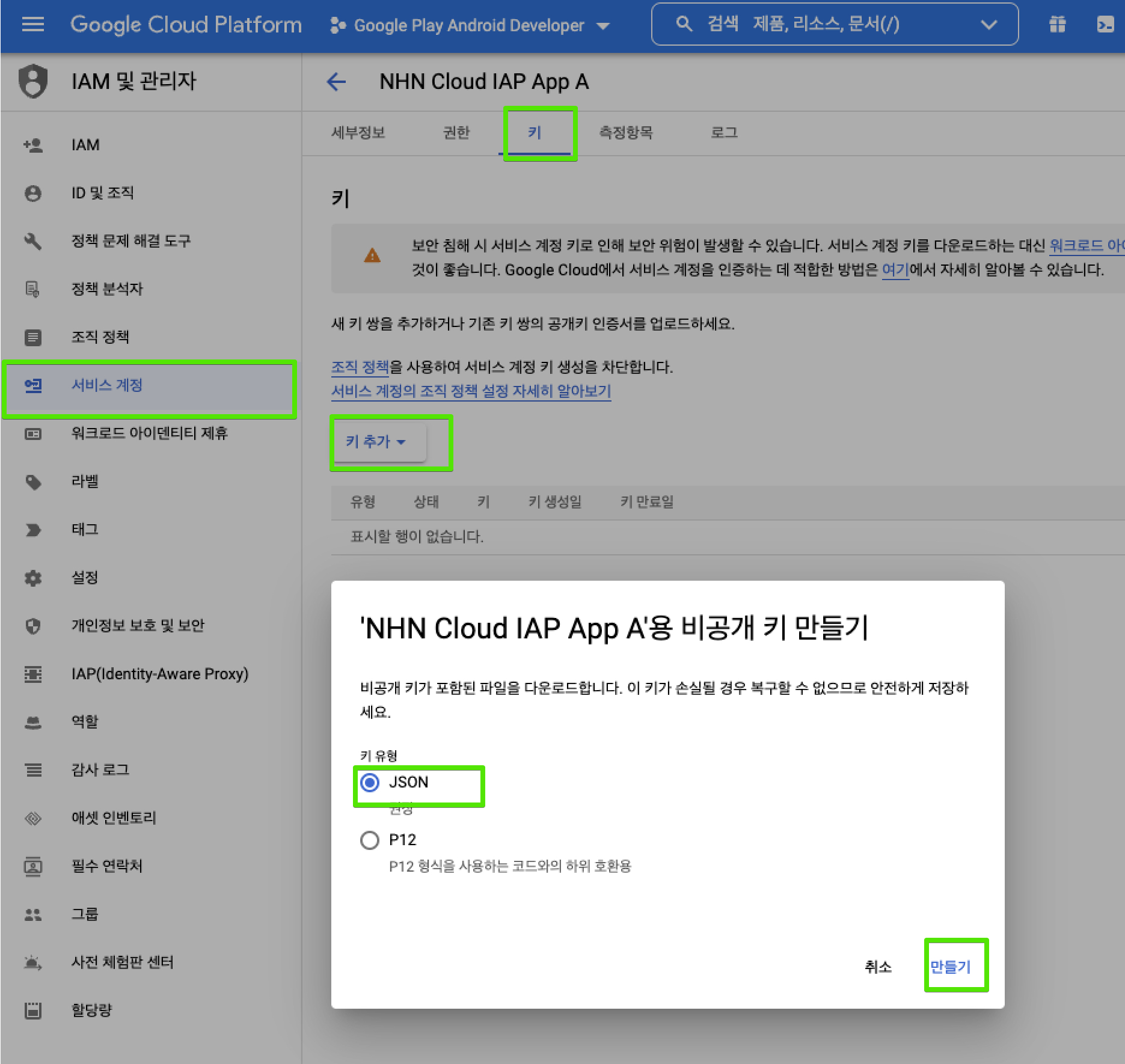Screen dimensions: 1125x1064
Task: Switch to the 로그 tab
Action: click(724, 132)
